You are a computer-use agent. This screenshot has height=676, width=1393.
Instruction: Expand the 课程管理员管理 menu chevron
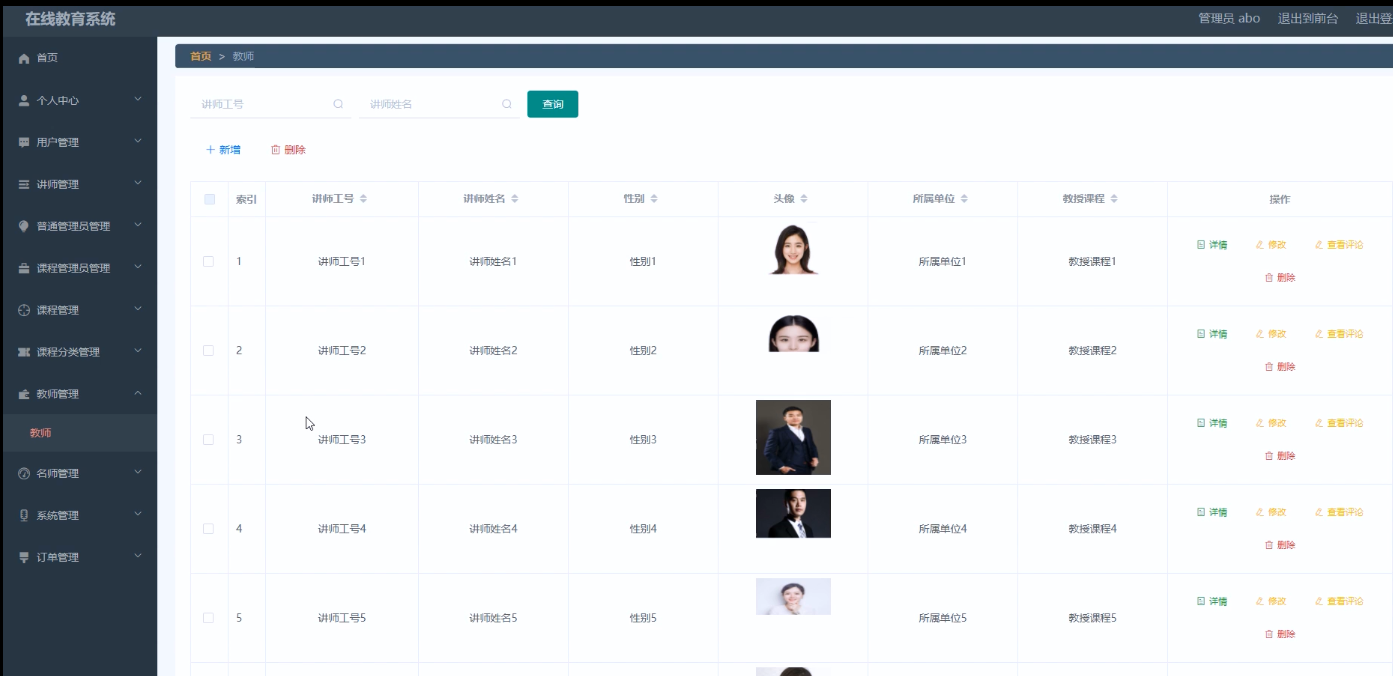138,268
